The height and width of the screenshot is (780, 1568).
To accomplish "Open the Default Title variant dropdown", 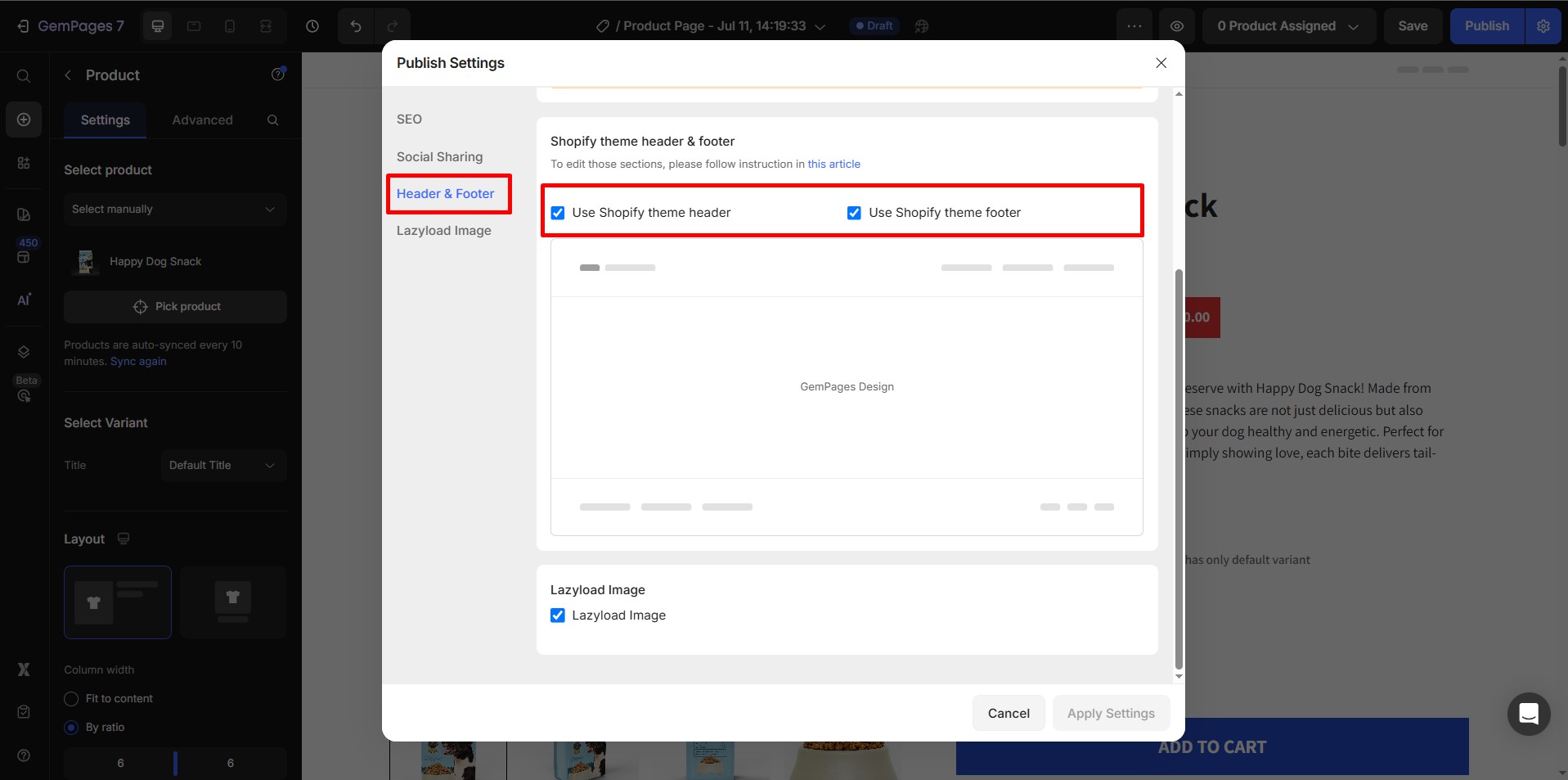I will (222, 466).
